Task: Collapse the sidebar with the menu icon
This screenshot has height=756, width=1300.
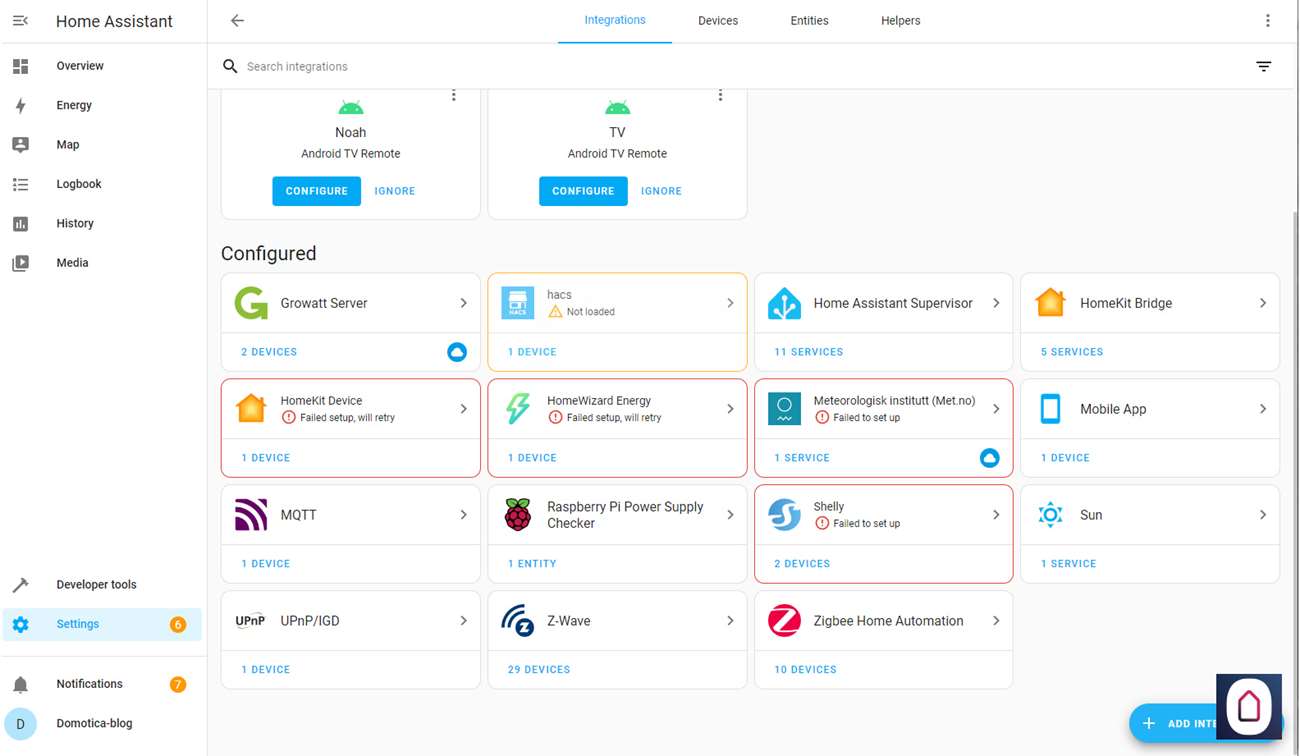Action: tap(20, 21)
